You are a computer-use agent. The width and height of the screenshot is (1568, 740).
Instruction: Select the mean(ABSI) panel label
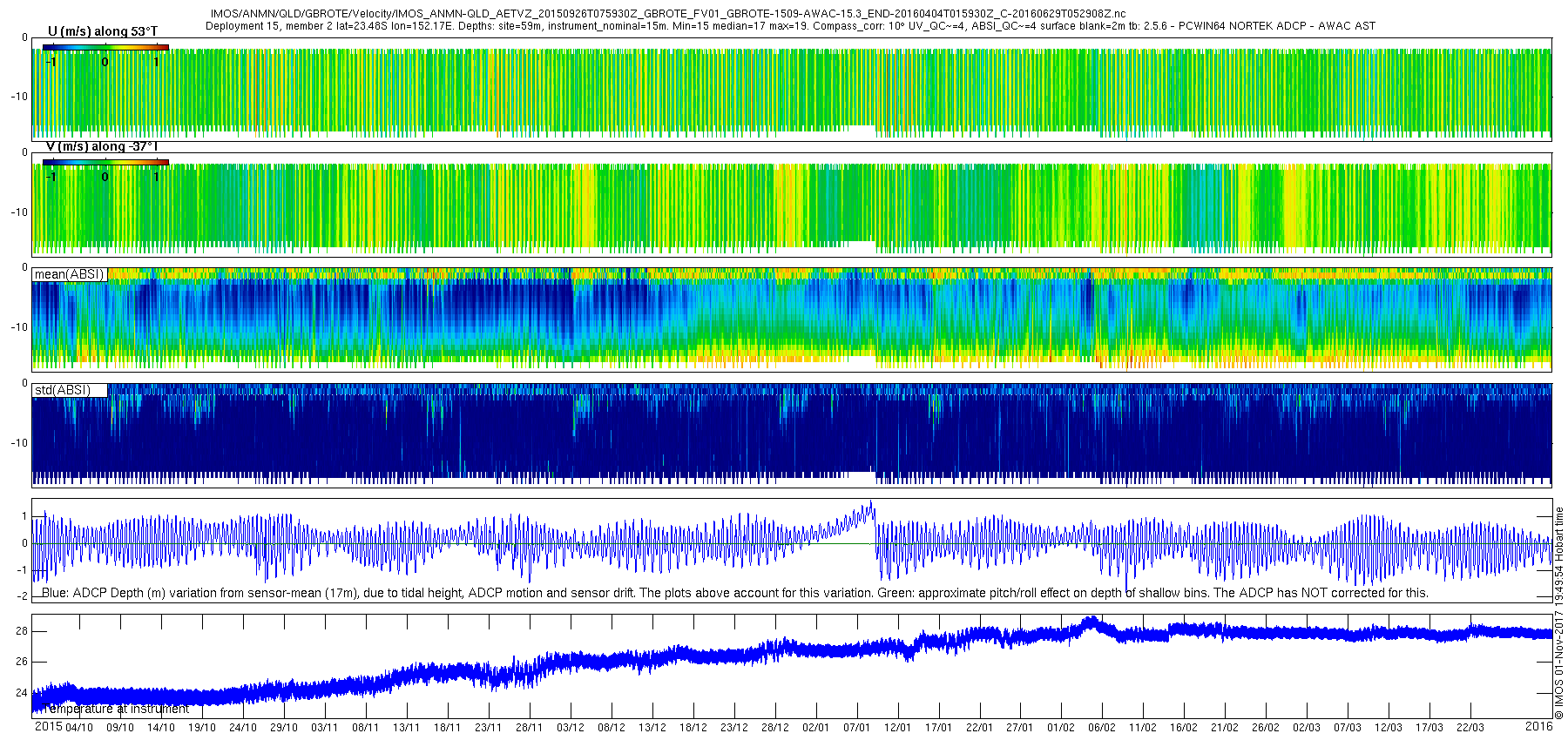point(70,274)
